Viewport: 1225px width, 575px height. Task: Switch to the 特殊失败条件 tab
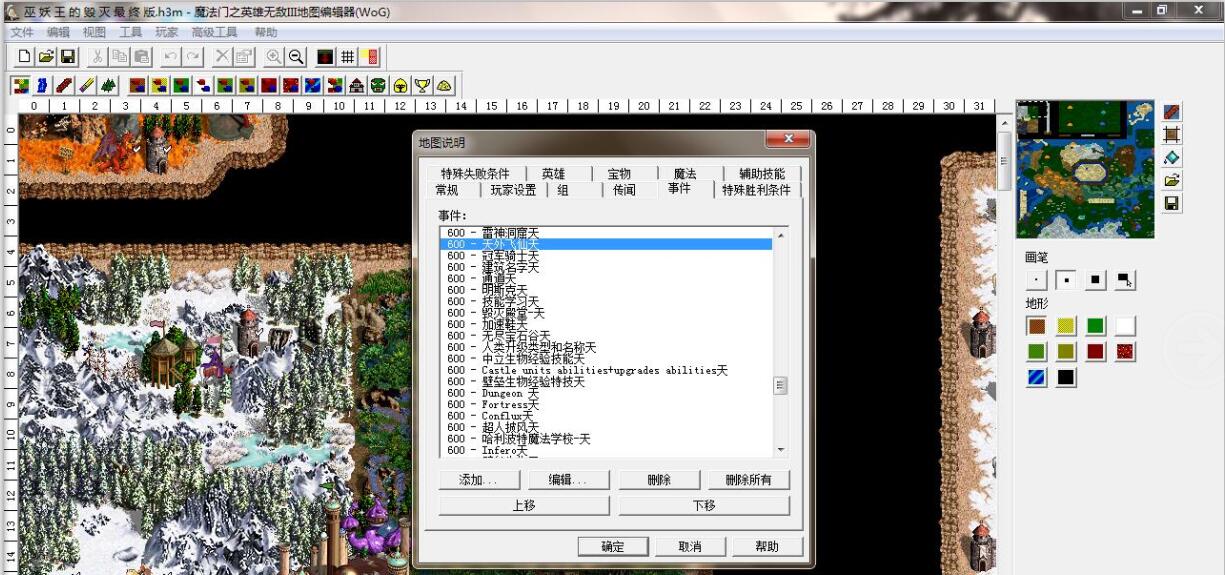[475, 173]
